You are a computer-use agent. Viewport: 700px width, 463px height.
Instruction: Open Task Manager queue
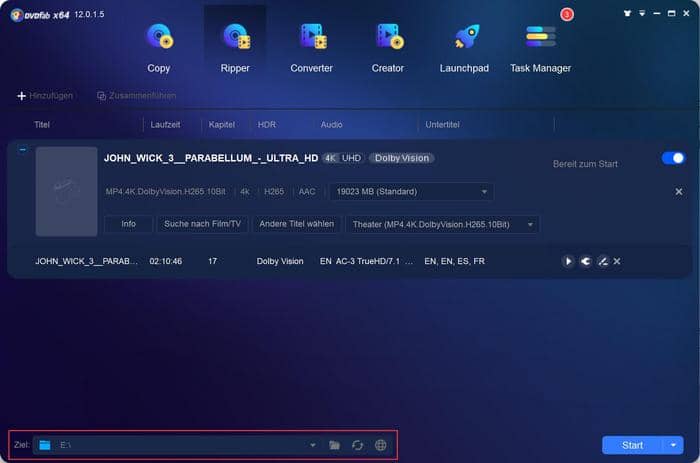[540, 46]
